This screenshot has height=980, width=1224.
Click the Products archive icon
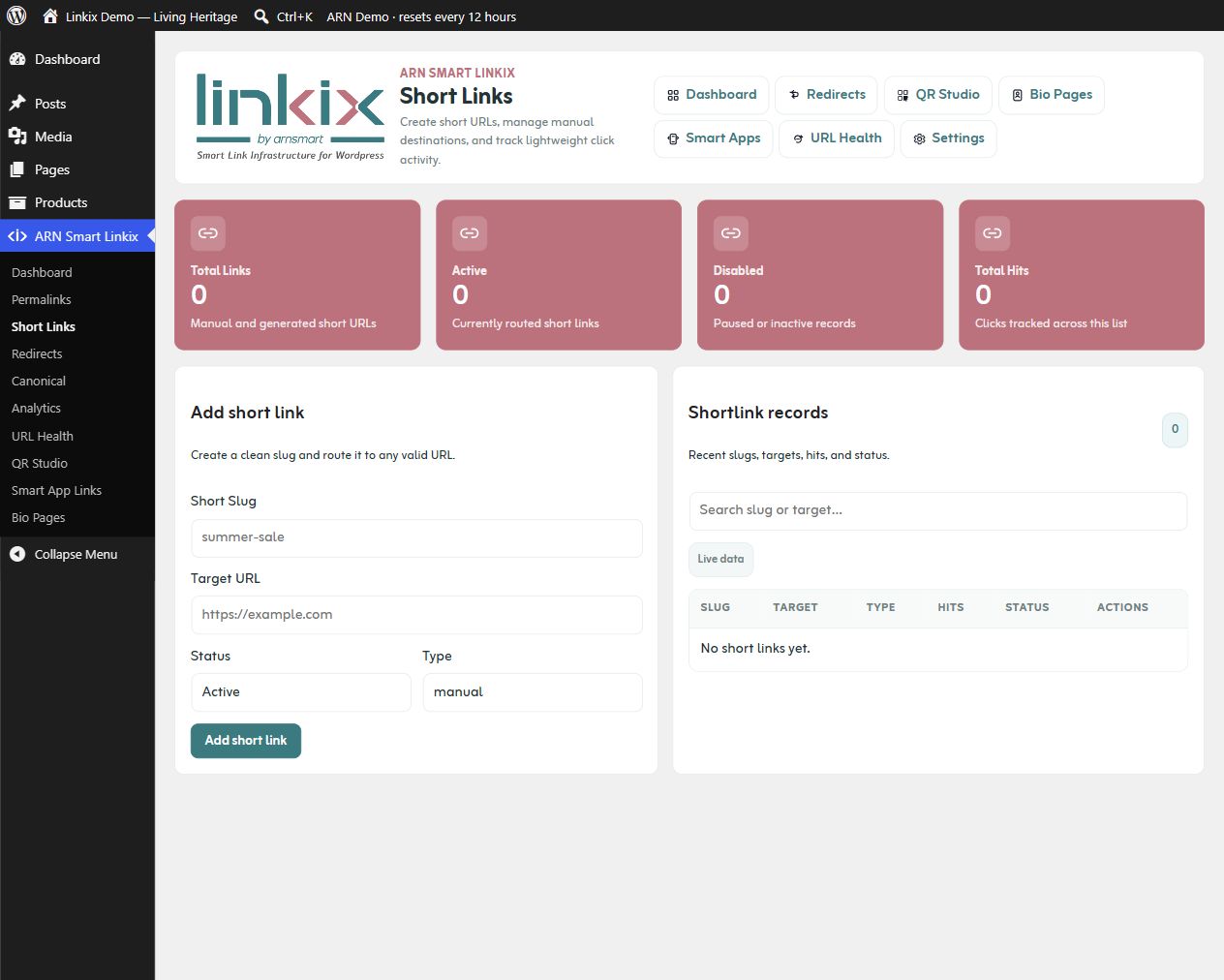17,202
